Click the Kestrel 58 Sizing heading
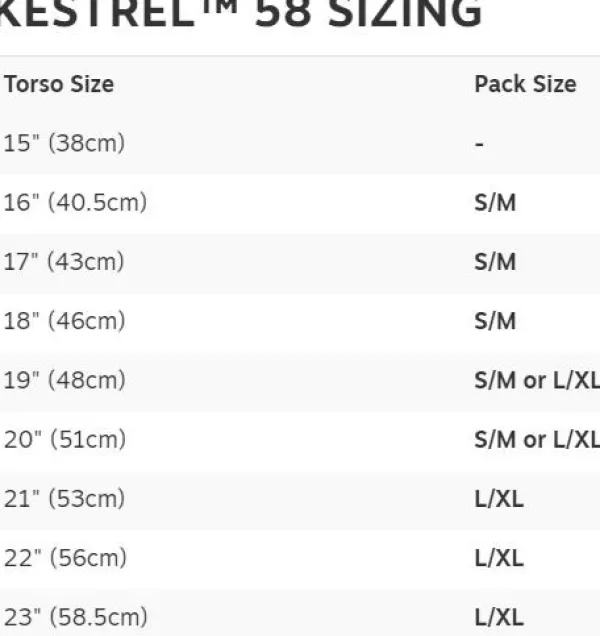The height and width of the screenshot is (636, 600). point(240,14)
